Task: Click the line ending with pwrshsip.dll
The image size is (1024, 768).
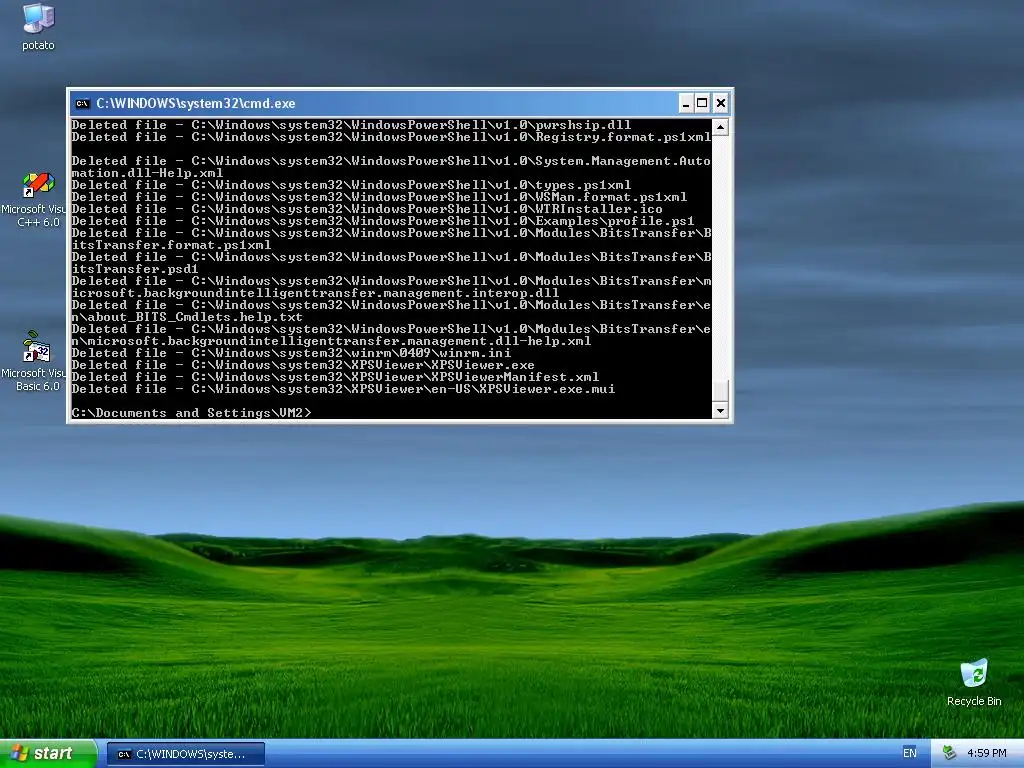Action: (x=351, y=125)
